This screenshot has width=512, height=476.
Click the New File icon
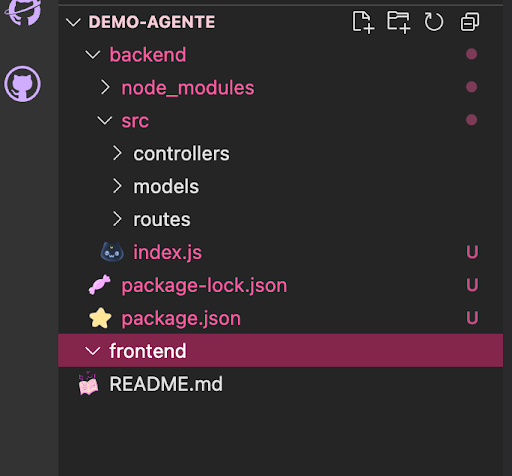(363, 22)
